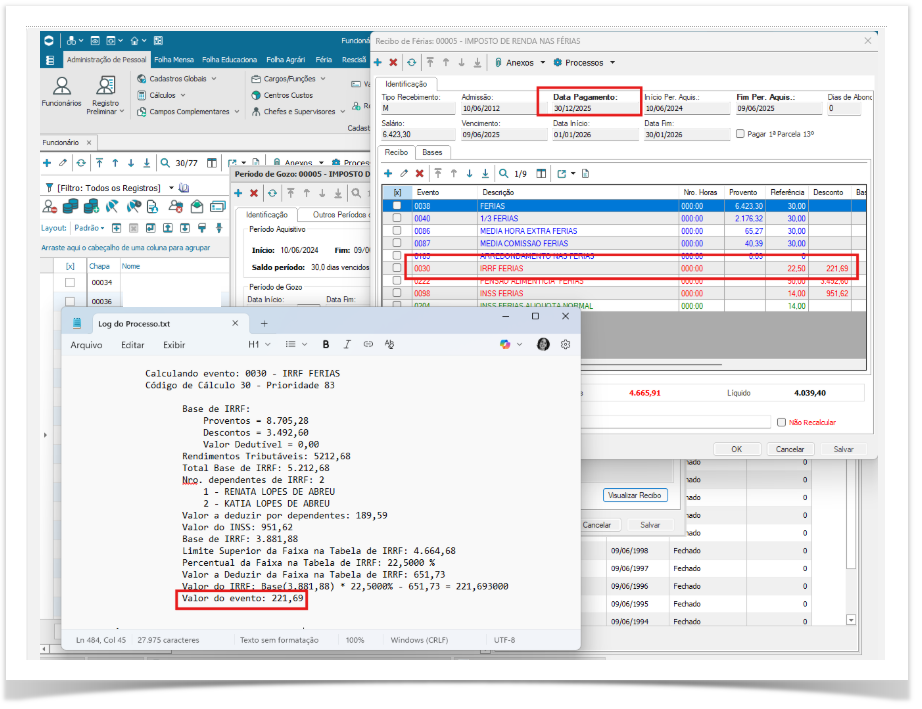Toggle select-all [x] header in Recibo grid
The width and height of the screenshot is (922, 709).
pos(397,192)
